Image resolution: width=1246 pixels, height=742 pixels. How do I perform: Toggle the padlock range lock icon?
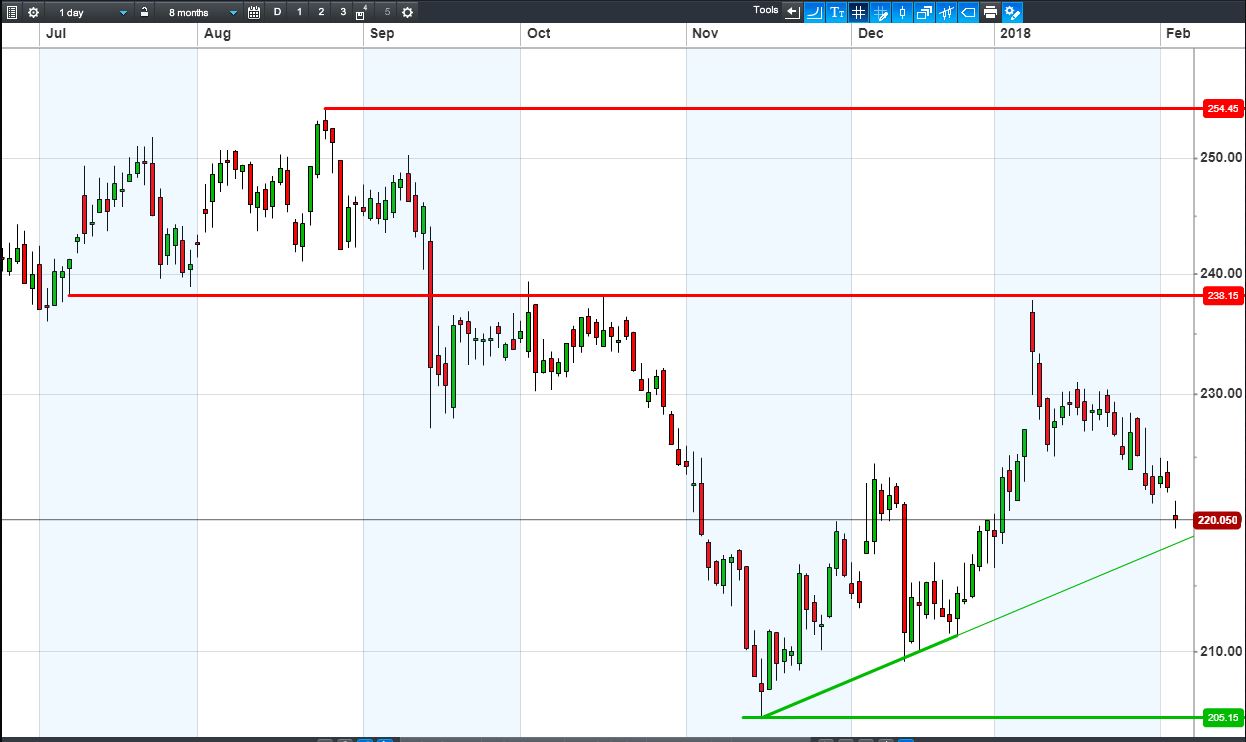[x=145, y=12]
